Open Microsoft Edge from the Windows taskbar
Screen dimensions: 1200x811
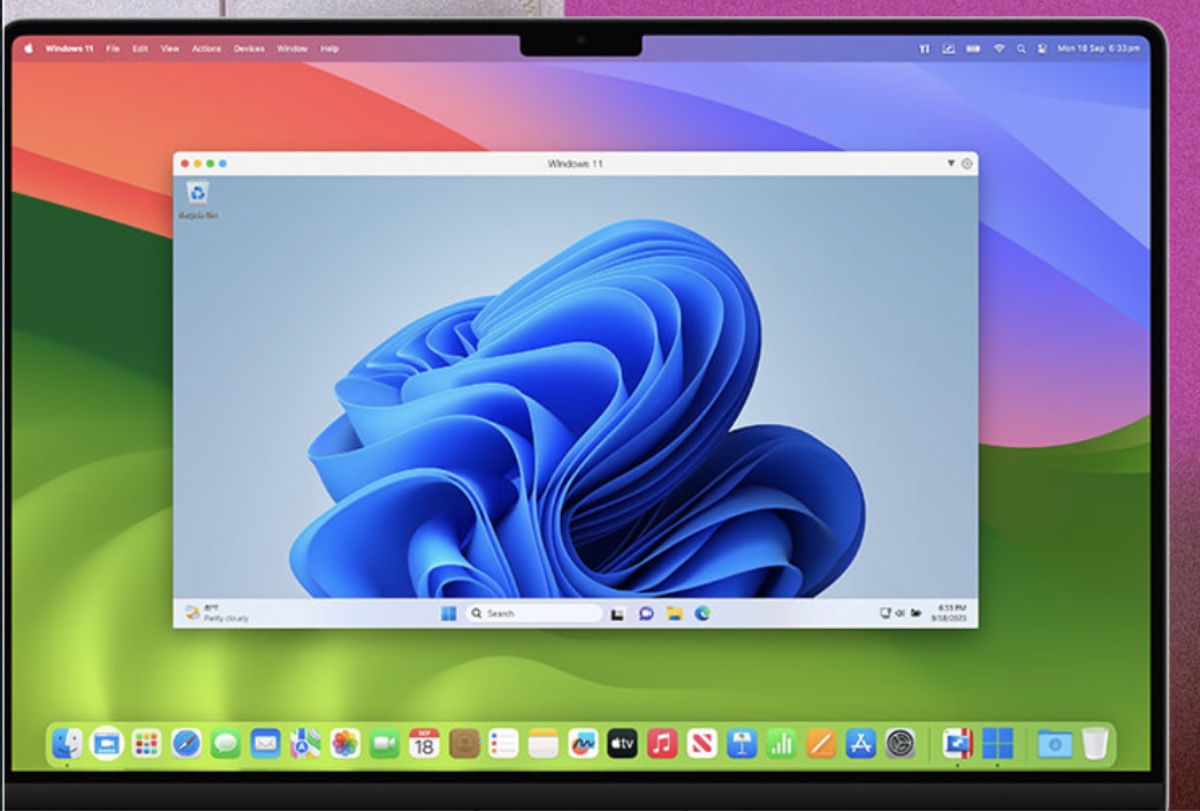tap(702, 613)
